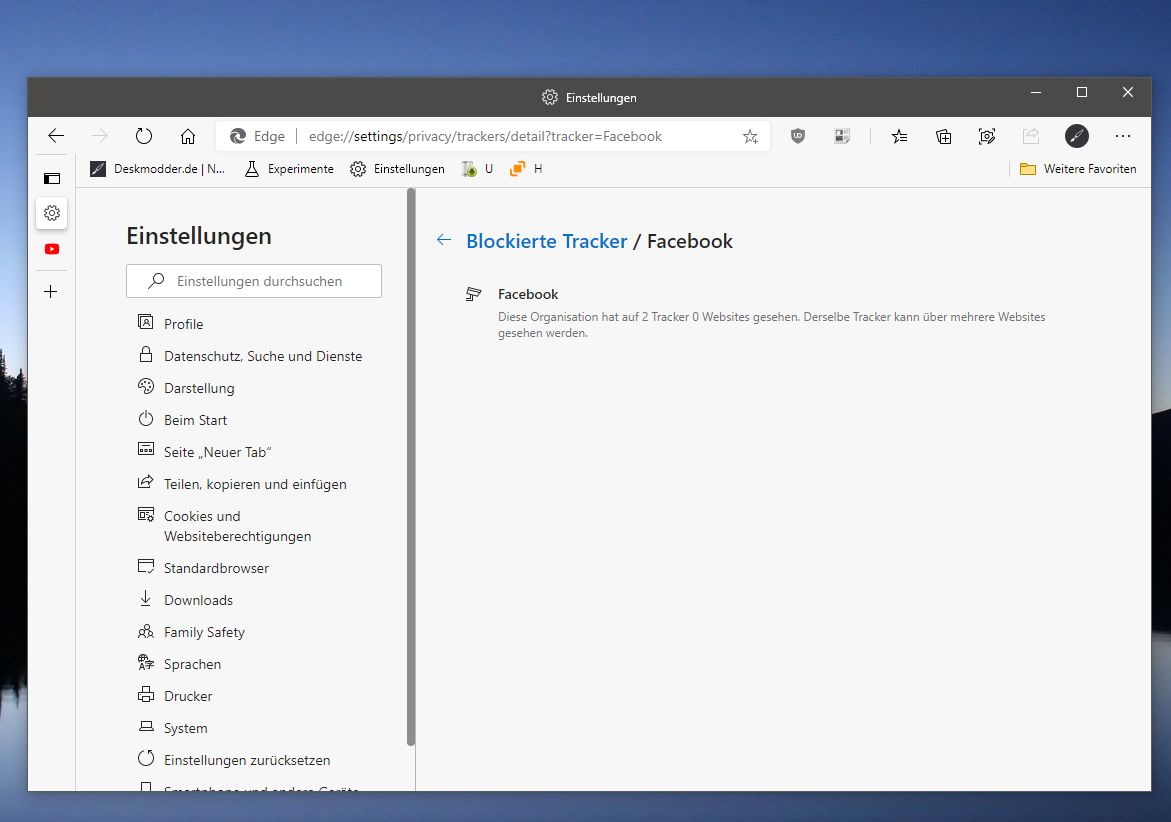This screenshot has height=822, width=1171.
Task: Click the family icon beside Family Safety
Action: [146, 631]
